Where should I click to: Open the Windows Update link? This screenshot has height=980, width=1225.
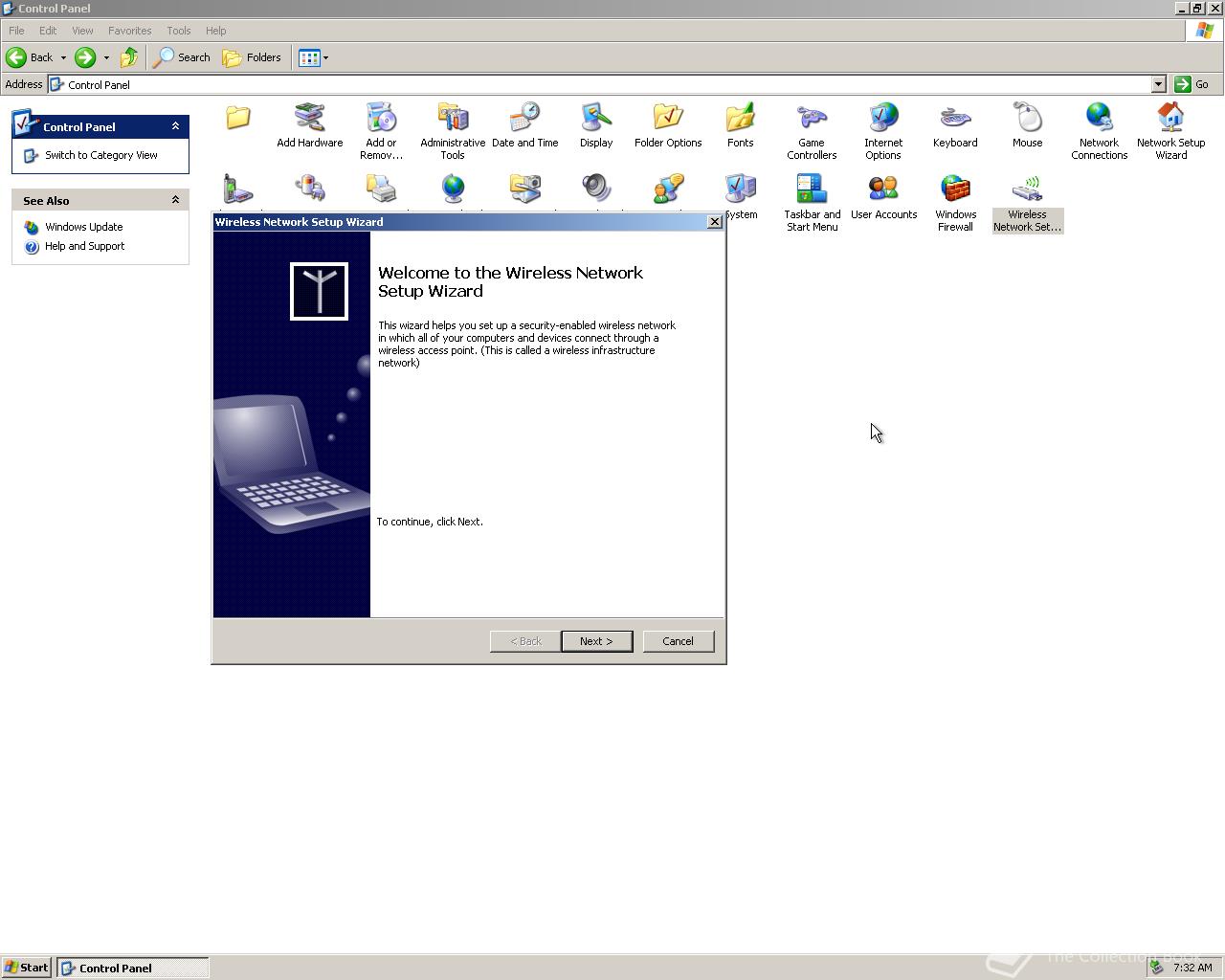(x=83, y=227)
